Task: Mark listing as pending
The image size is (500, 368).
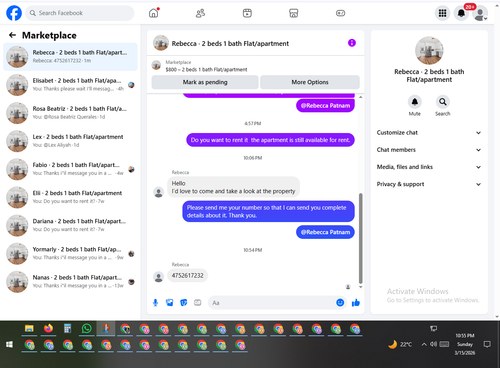Action: click(205, 82)
